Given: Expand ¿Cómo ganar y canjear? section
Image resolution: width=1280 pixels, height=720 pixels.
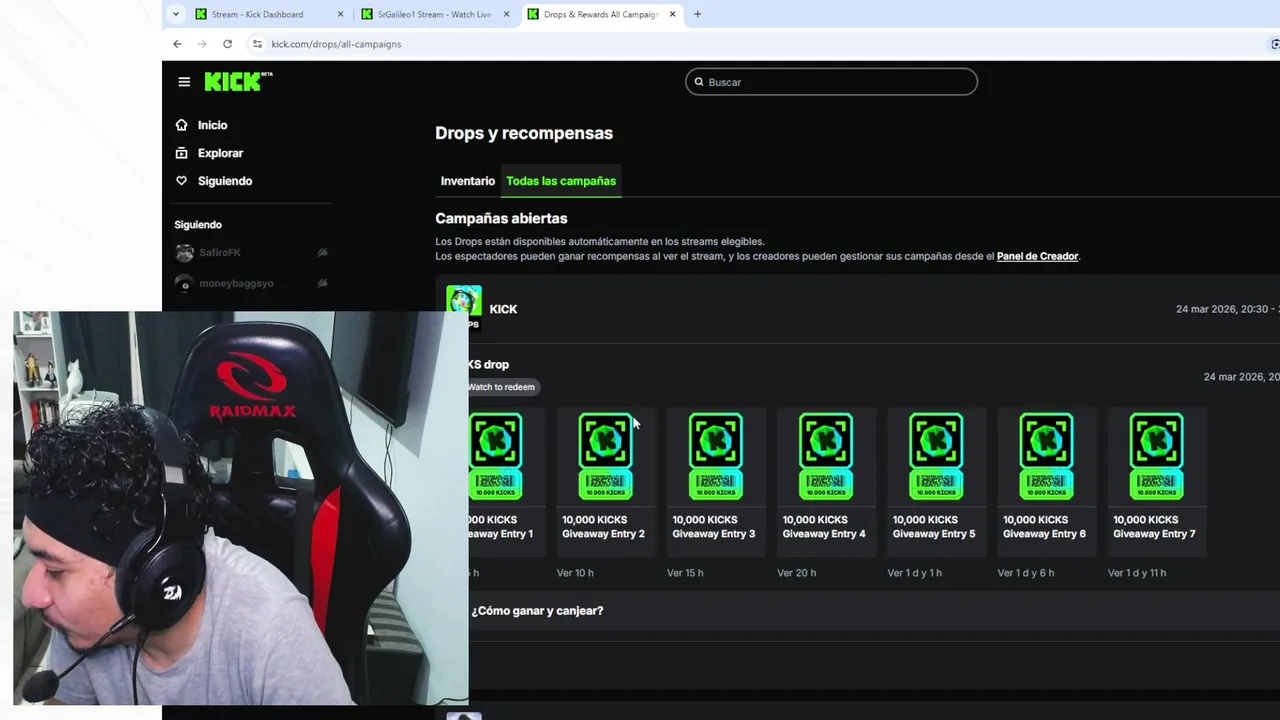Looking at the screenshot, I should (537, 611).
